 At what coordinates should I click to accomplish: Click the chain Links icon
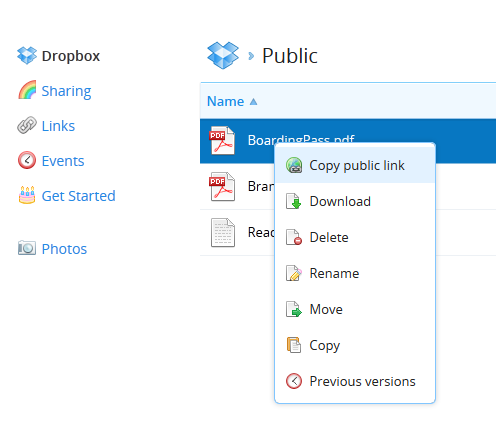coord(27,125)
